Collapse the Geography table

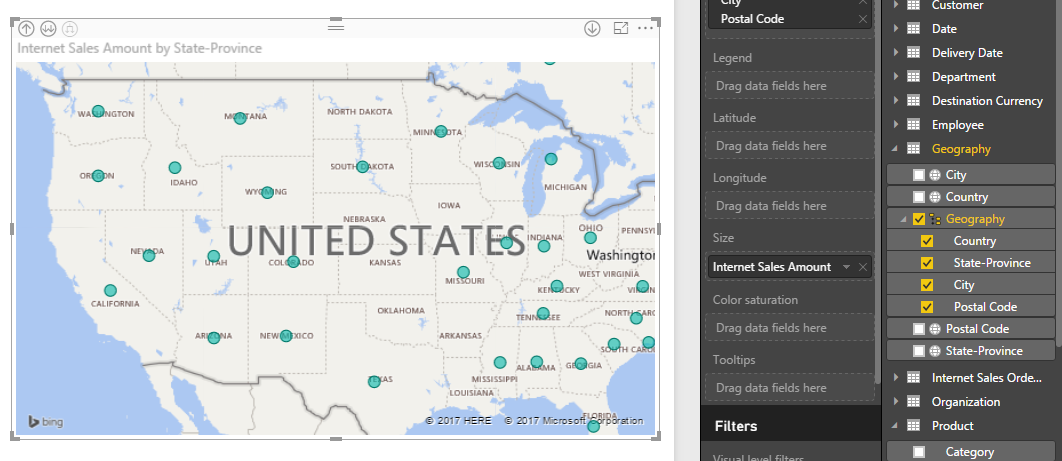[x=896, y=149]
